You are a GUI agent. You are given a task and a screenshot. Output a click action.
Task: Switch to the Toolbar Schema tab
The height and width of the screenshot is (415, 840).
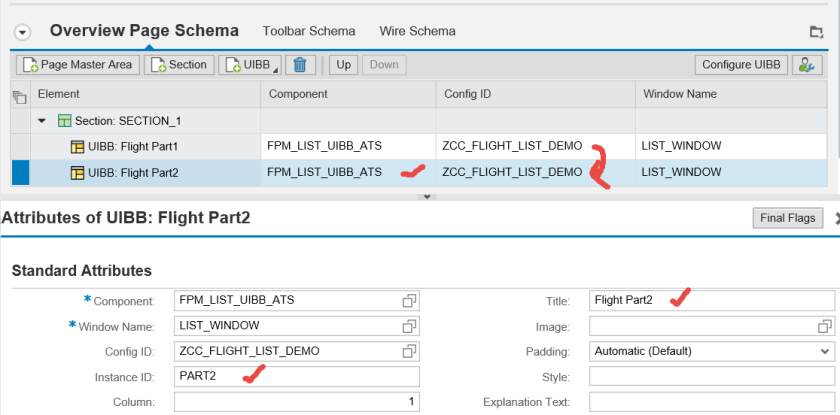point(308,31)
